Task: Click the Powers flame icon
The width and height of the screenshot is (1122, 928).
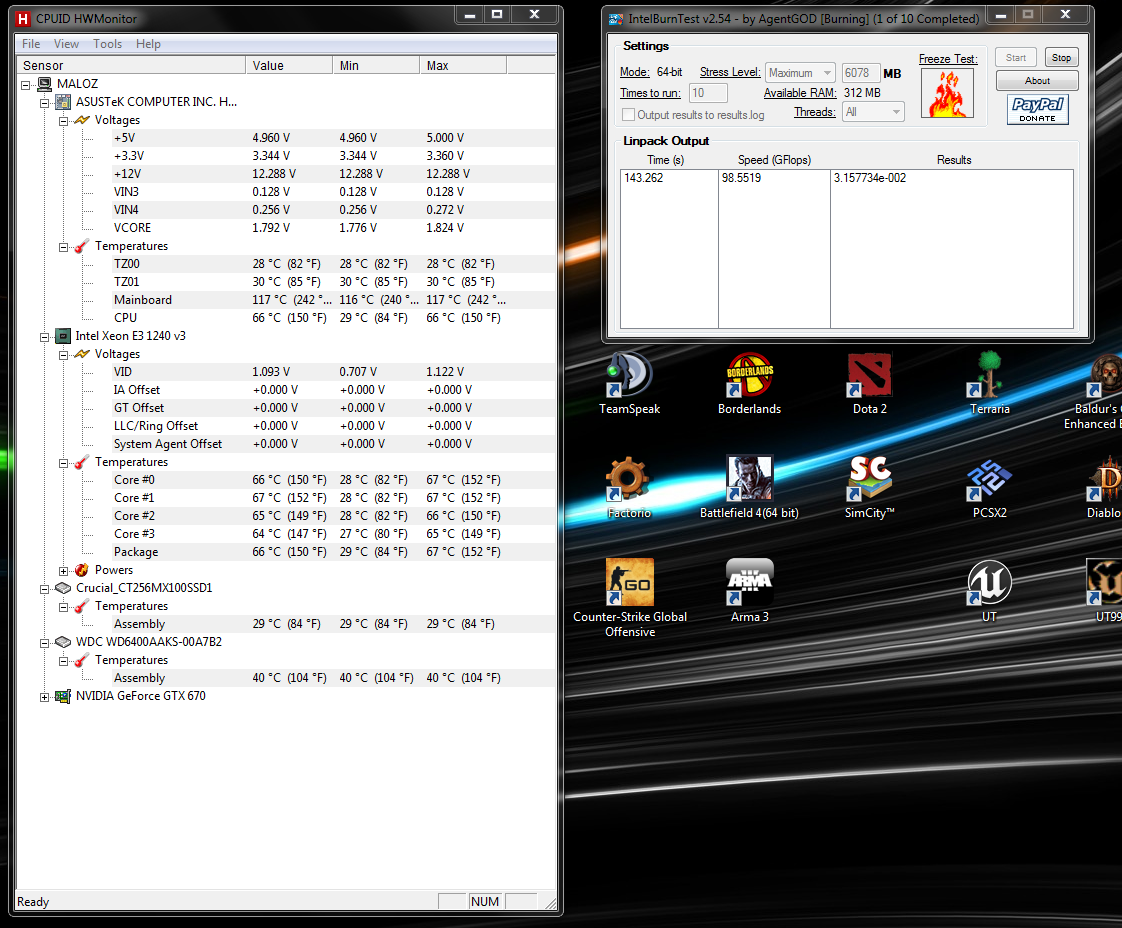Action: 82,570
